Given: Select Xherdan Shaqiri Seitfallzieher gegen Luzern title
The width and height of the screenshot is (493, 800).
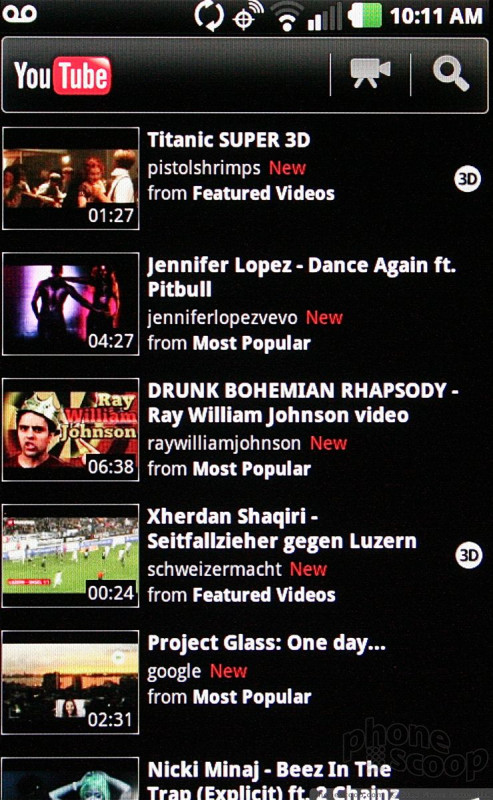Looking at the screenshot, I should coord(282,529).
